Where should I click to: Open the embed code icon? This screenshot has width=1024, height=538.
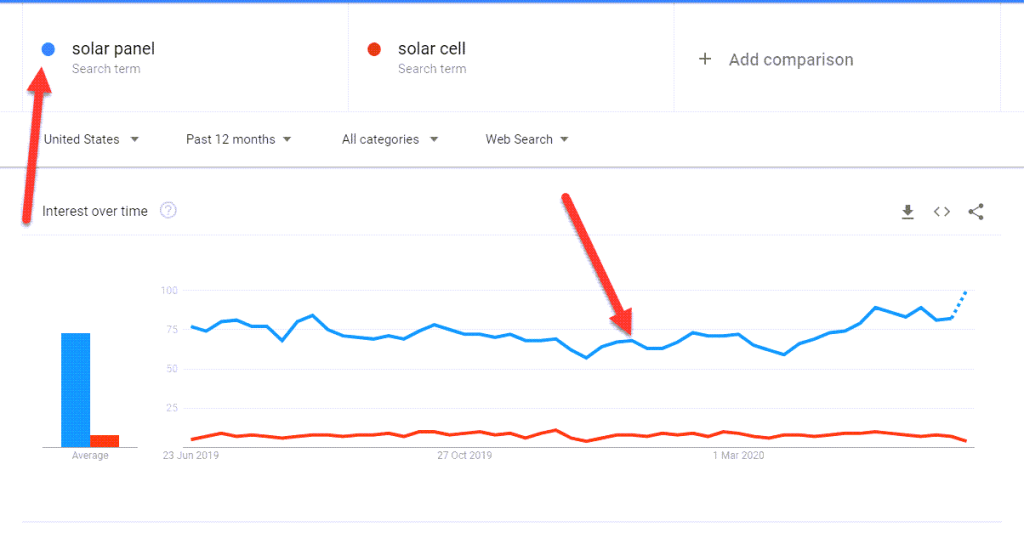pos(941,212)
